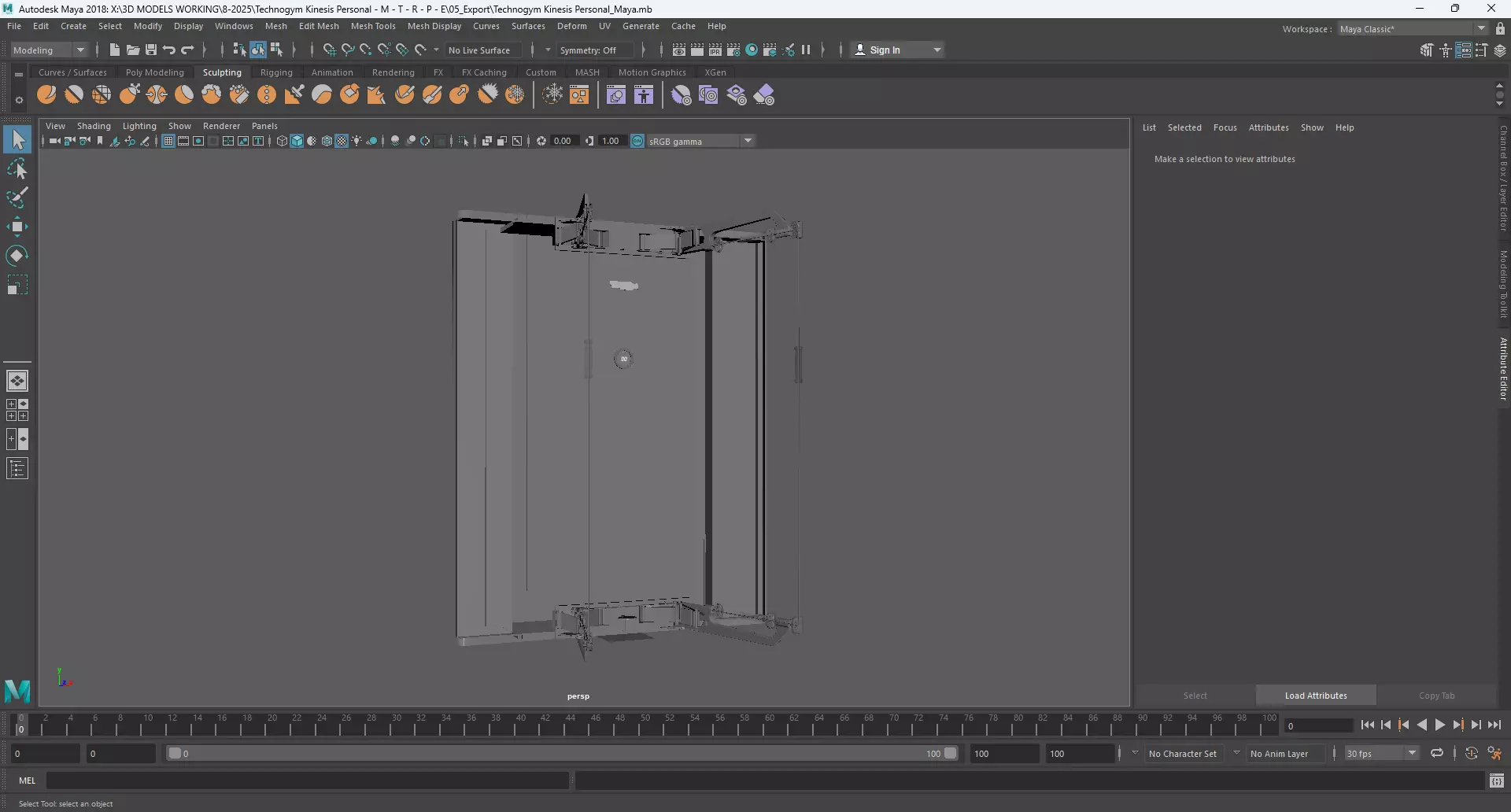Click the Copy Tab button
This screenshot has height=812, width=1511.
[1436, 696]
